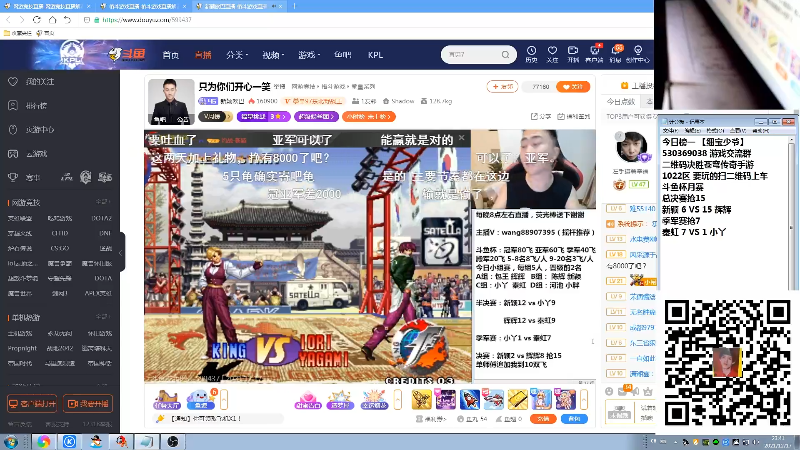Open the messages icon with badge
The width and height of the screenshot is (800, 450).
pos(616,54)
